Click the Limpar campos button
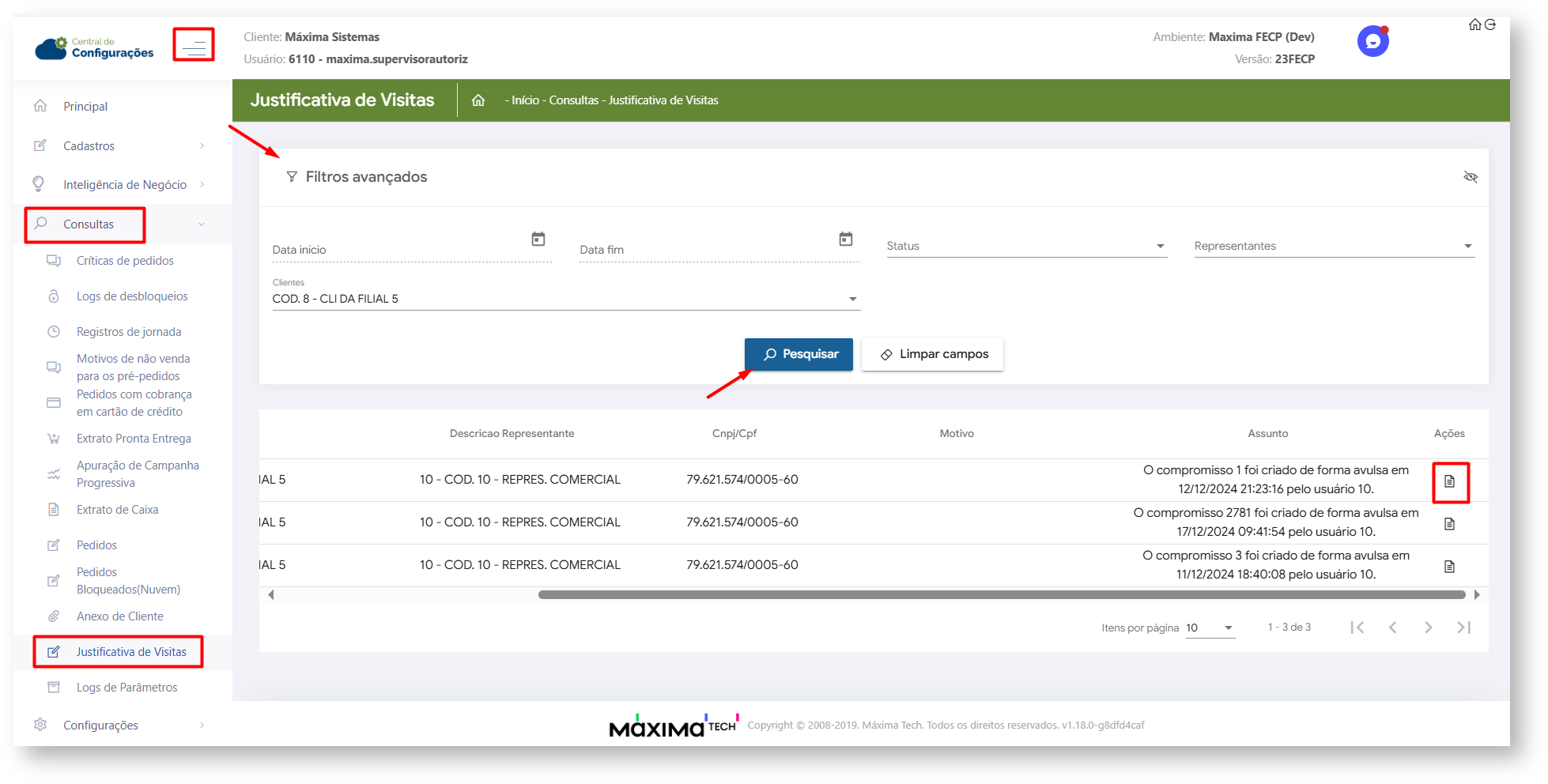 [x=933, y=355]
